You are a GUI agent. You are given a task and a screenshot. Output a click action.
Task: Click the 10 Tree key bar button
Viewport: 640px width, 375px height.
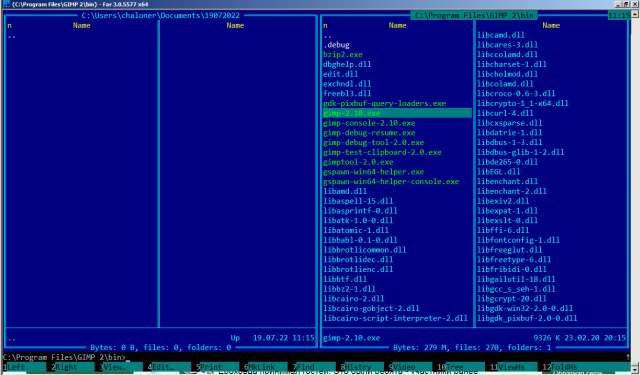point(460,367)
